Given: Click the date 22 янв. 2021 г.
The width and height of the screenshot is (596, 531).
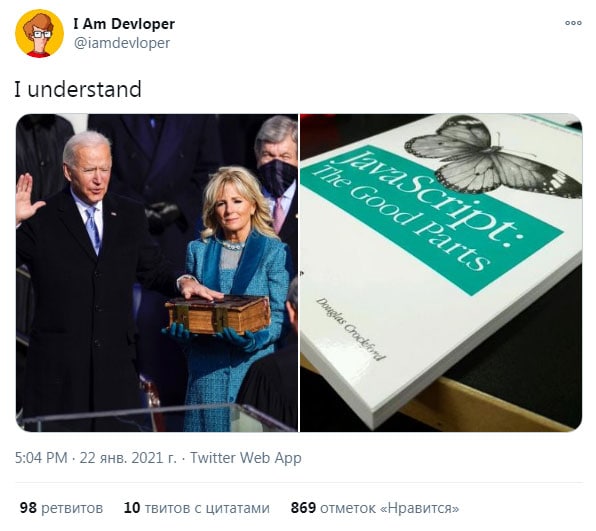Looking at the screenshot, I should point(128,458).
